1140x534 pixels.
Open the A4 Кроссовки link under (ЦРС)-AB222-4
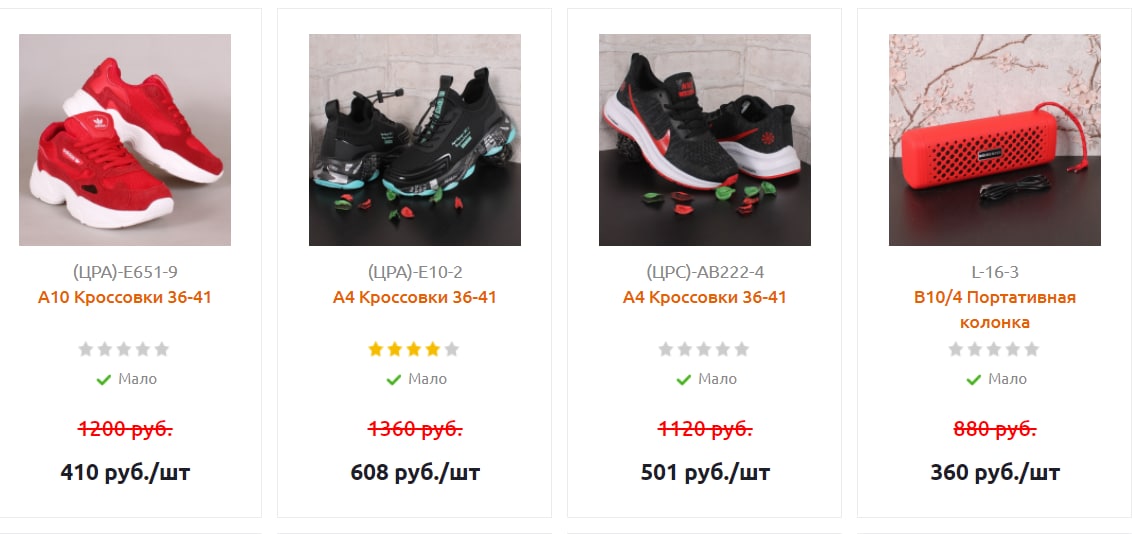pyautogui.click(x=705, y=298)
